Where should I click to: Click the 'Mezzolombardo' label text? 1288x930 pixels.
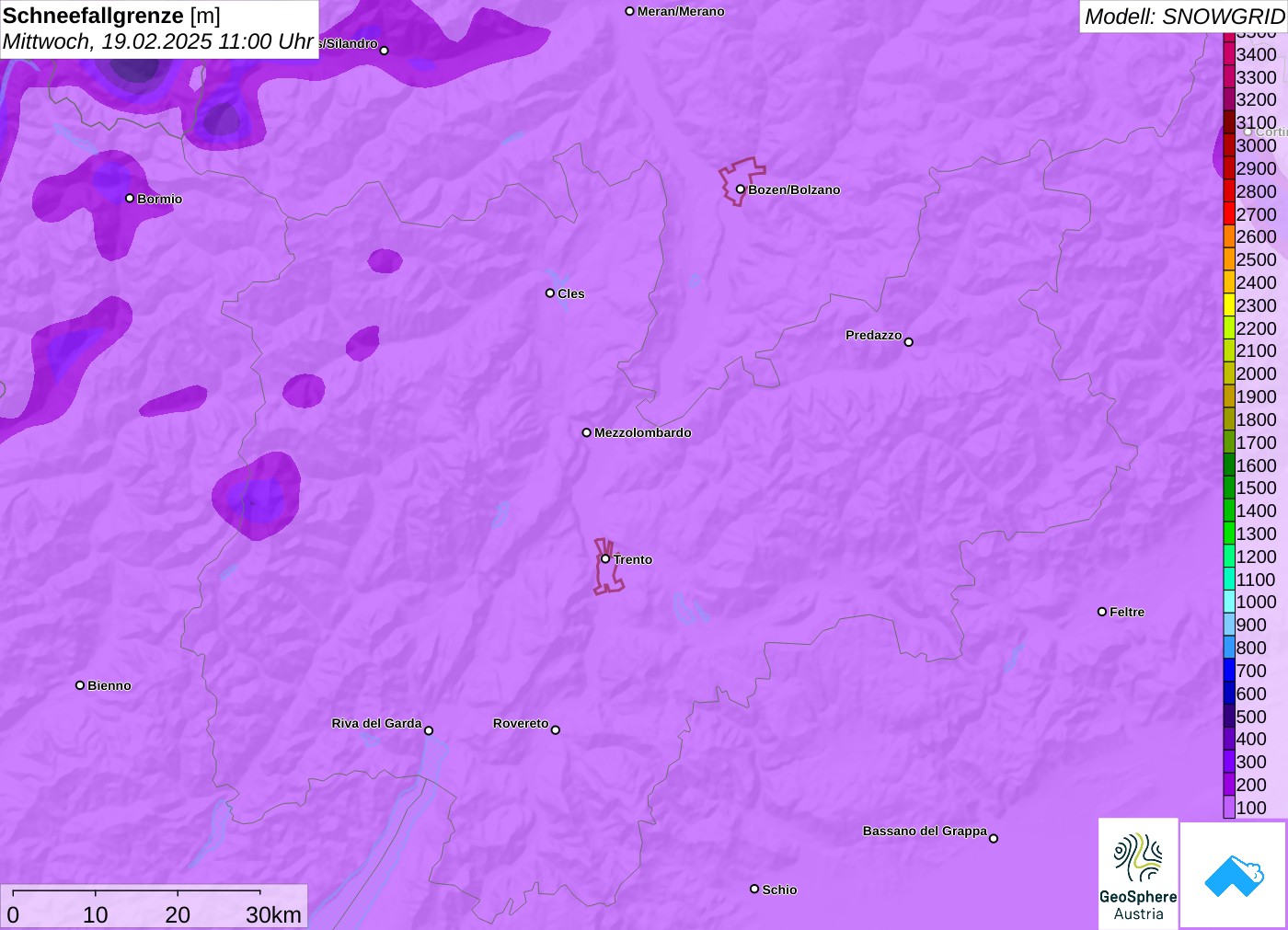[642, 432]
